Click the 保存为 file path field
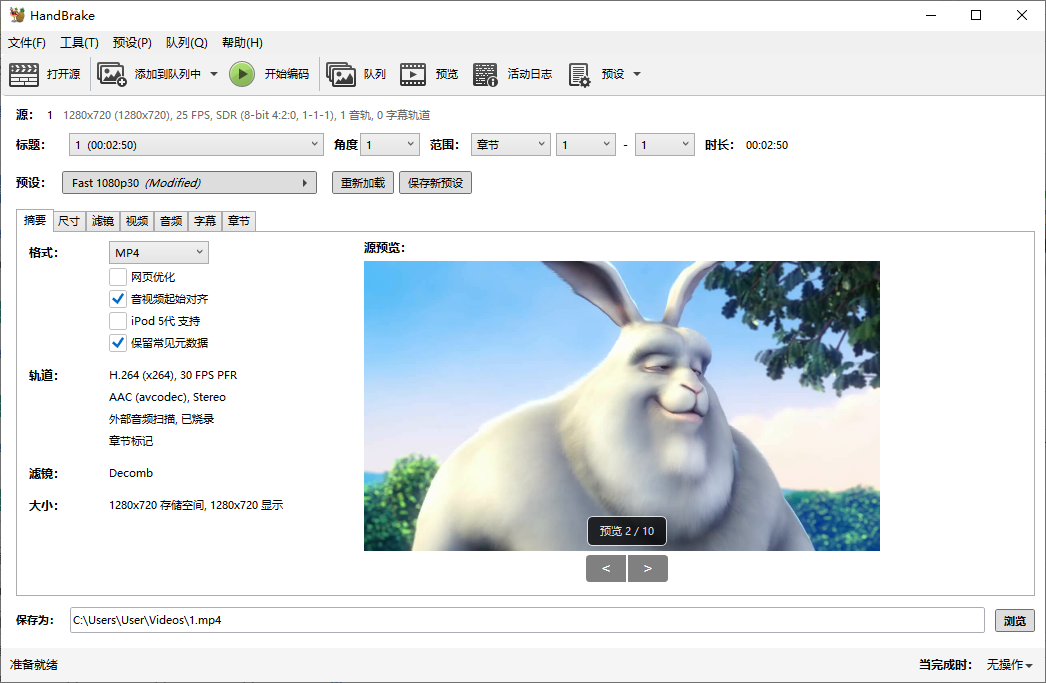Image resolution: width=1046 pixels, height=683 pixels. [527, 620]
